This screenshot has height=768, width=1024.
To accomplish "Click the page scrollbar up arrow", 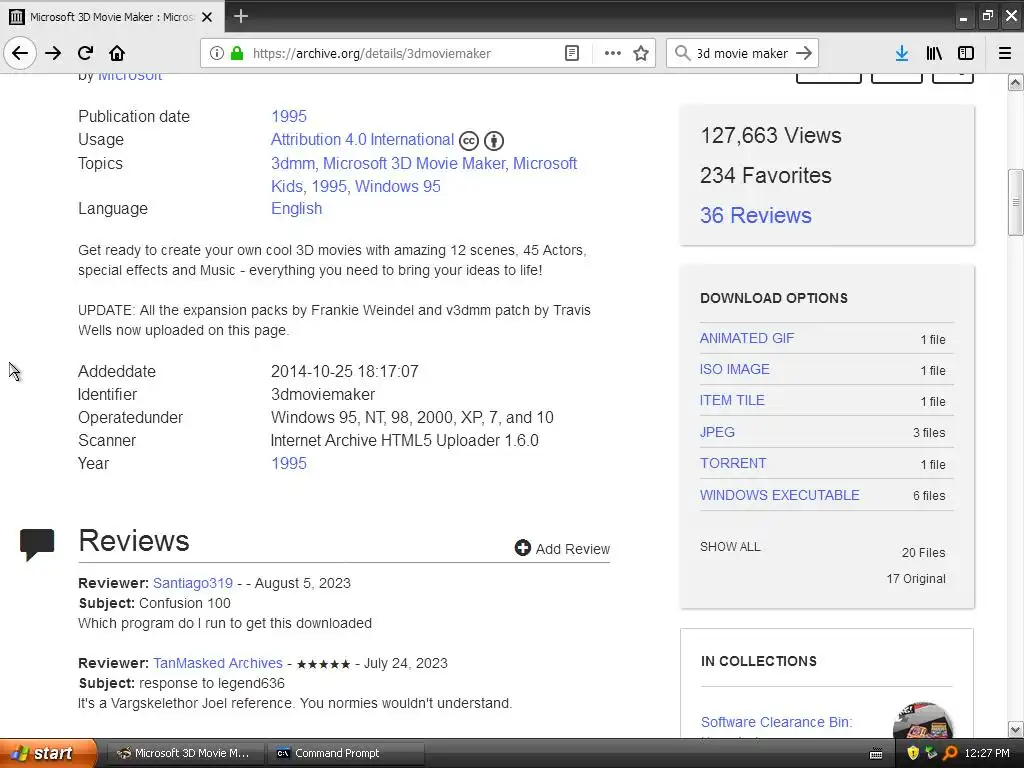I will tap(1015, 83).
